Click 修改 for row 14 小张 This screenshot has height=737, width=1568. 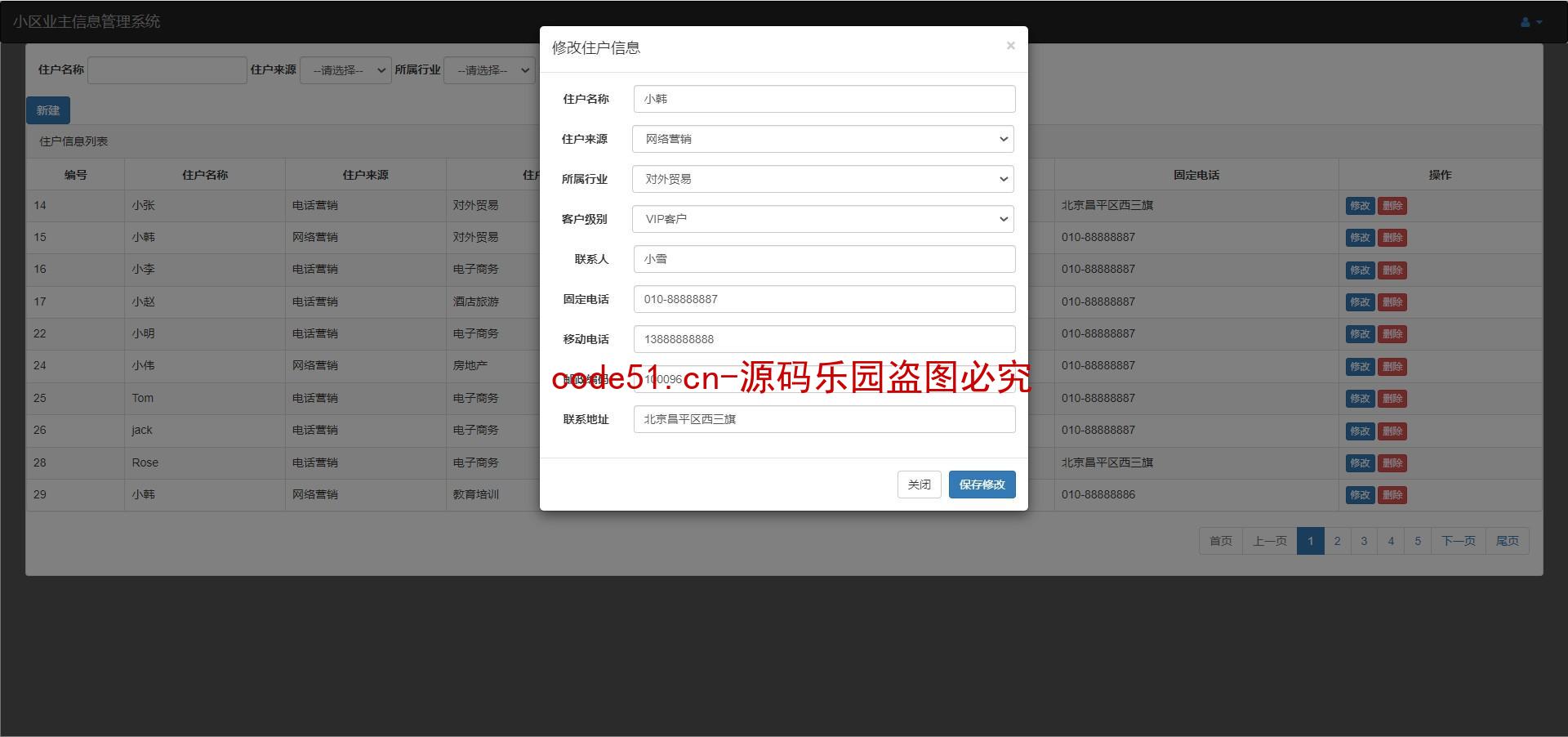[1360, 206]
